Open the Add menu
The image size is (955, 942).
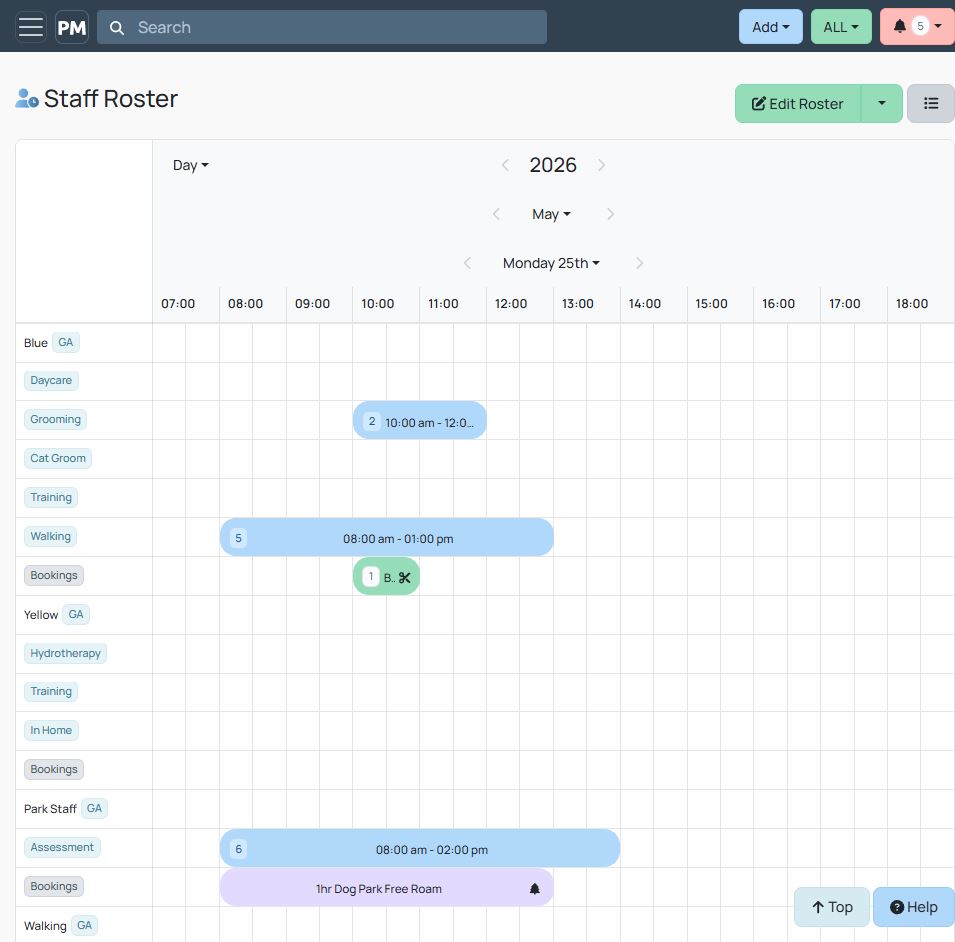tap(770, 27)
